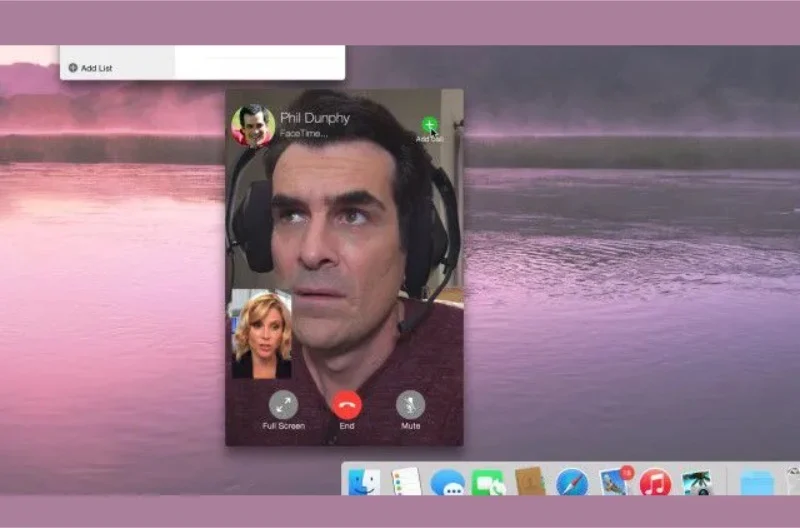
Task: Click the FaceTime status text under caller name
Action: 302,132
